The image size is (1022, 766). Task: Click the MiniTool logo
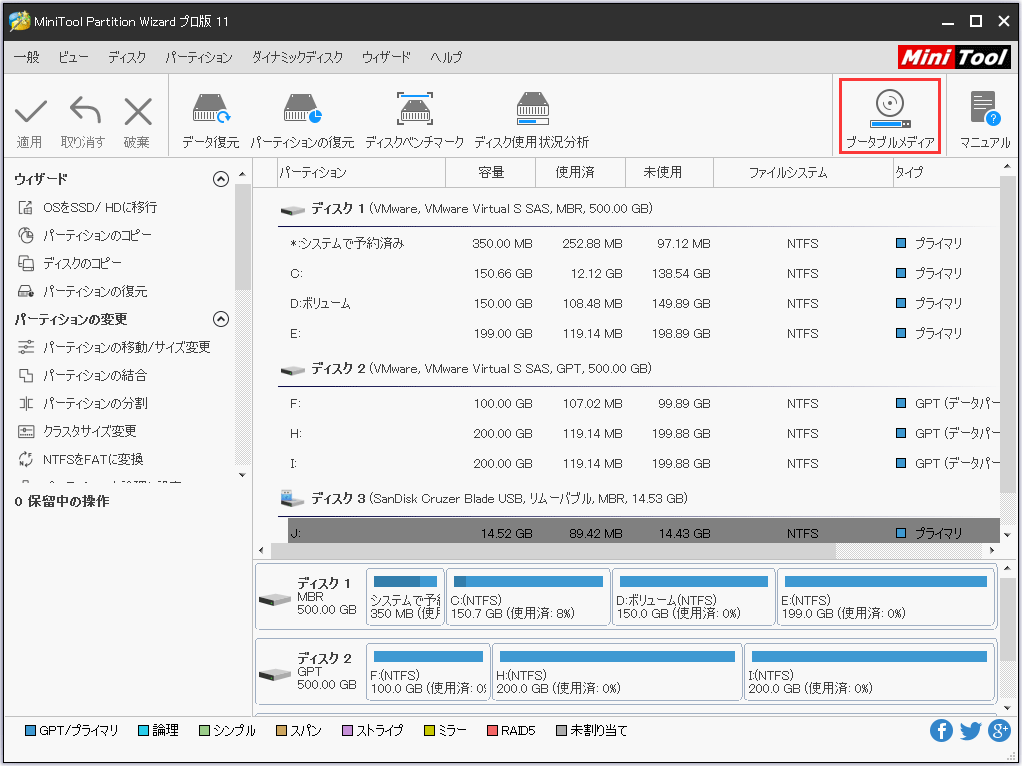click(x=954, y=57)
